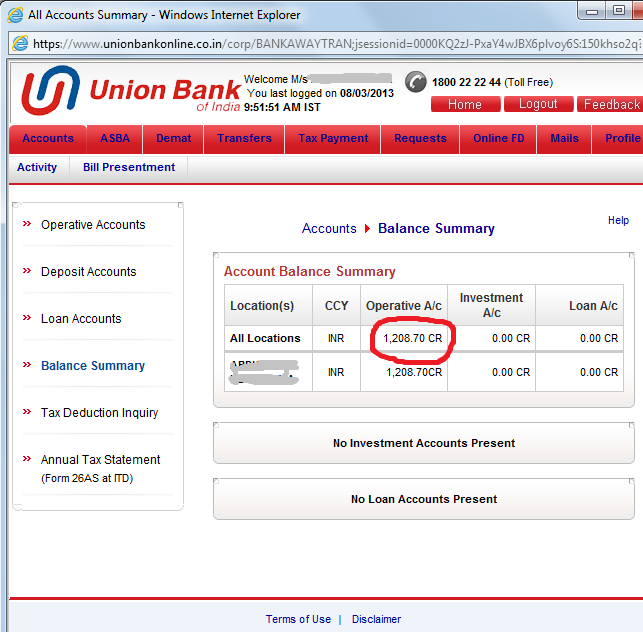
Task: Click the arrow icon beside Annual Tax Statement
Action: [x=27, y=459]
